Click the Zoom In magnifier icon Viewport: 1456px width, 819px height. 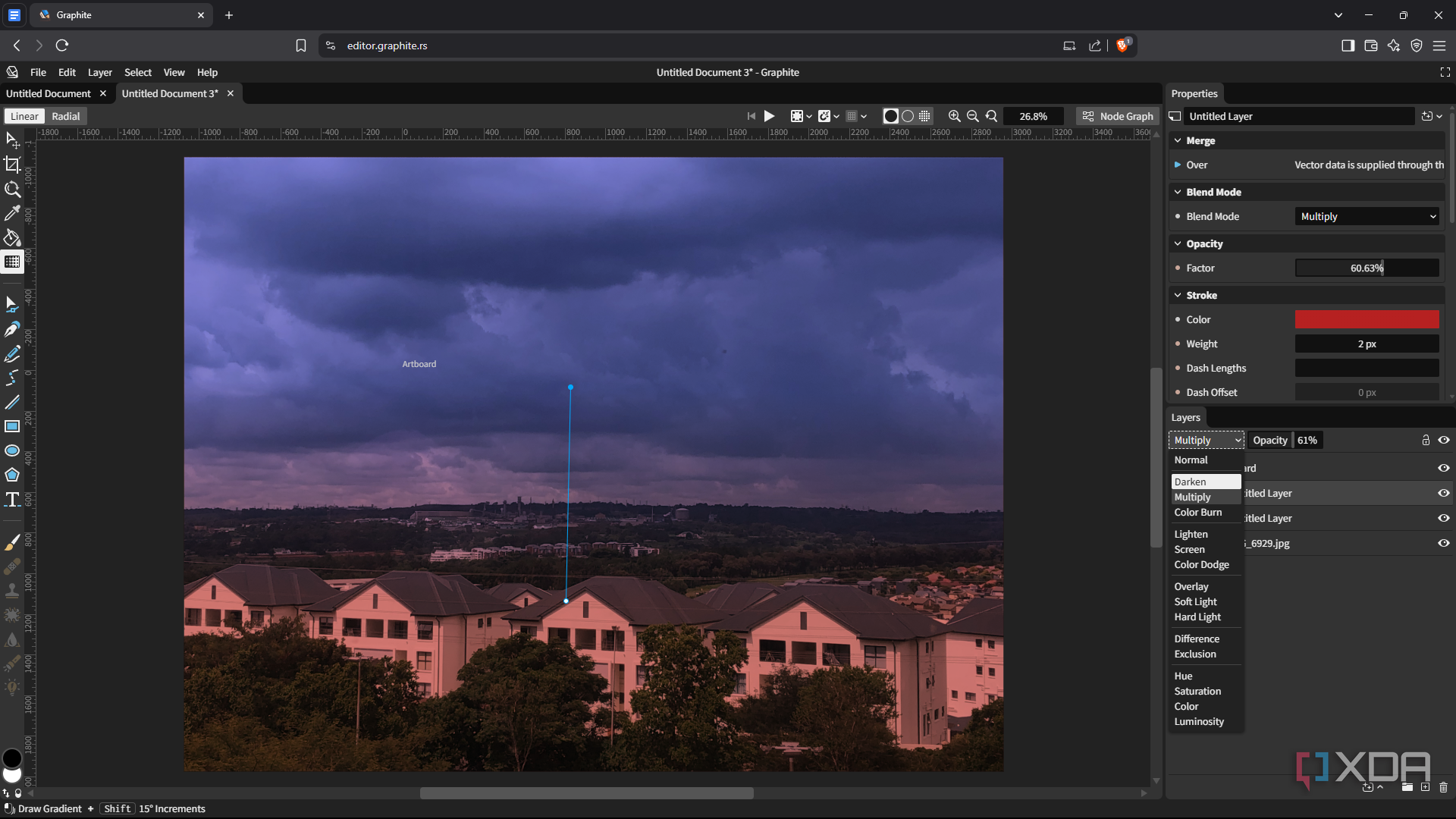(954, 116)
